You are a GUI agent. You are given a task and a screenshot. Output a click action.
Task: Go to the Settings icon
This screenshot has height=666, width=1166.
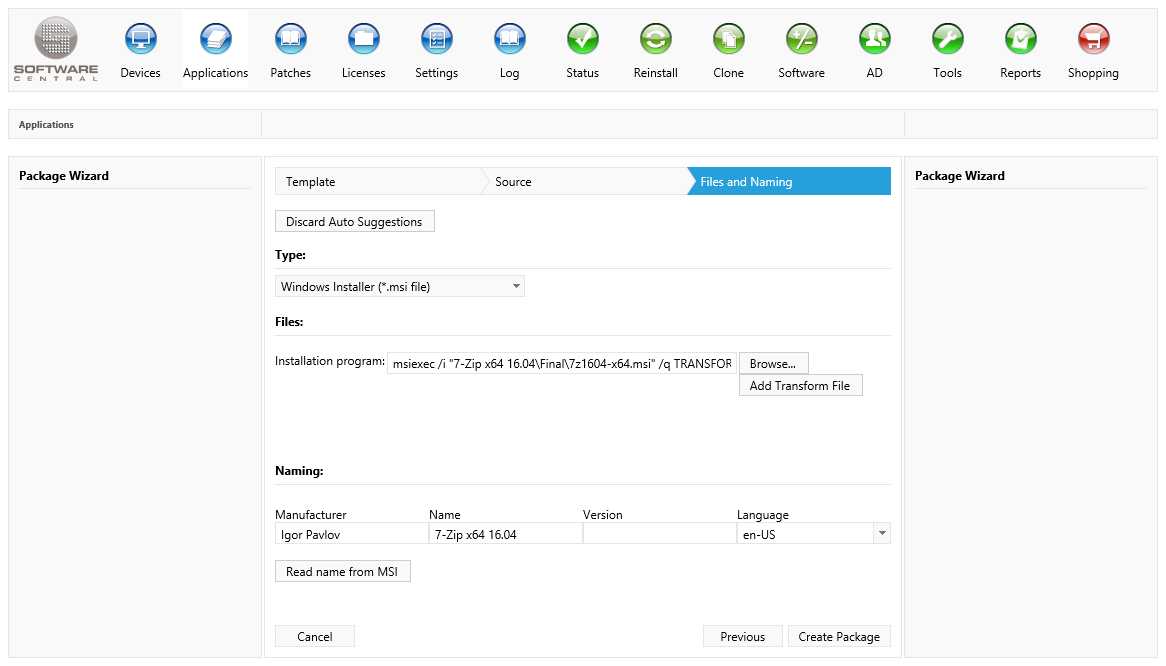tap(436, 40)
